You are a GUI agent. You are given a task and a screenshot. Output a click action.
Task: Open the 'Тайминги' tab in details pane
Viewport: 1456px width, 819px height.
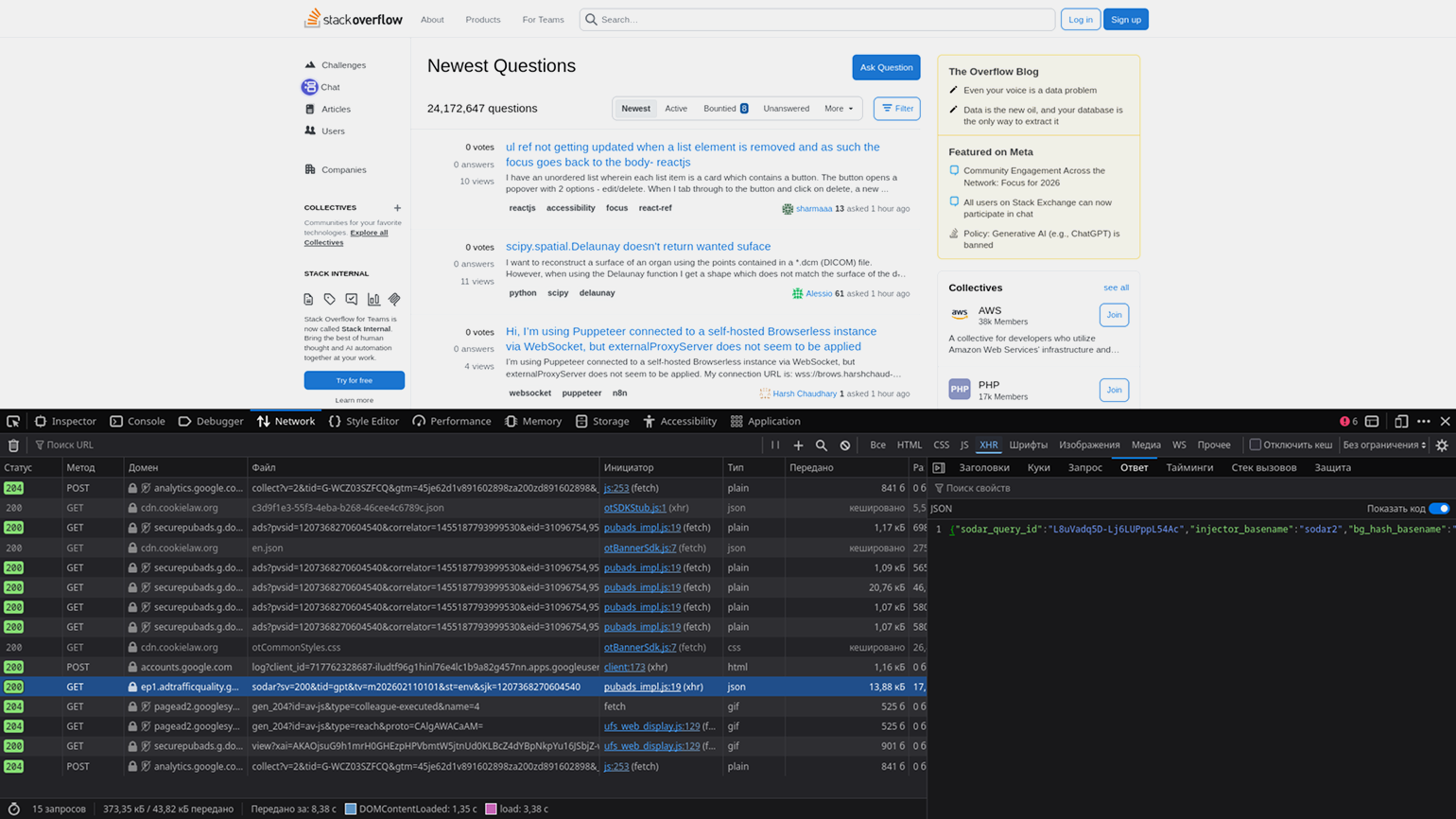(1188, 468)
